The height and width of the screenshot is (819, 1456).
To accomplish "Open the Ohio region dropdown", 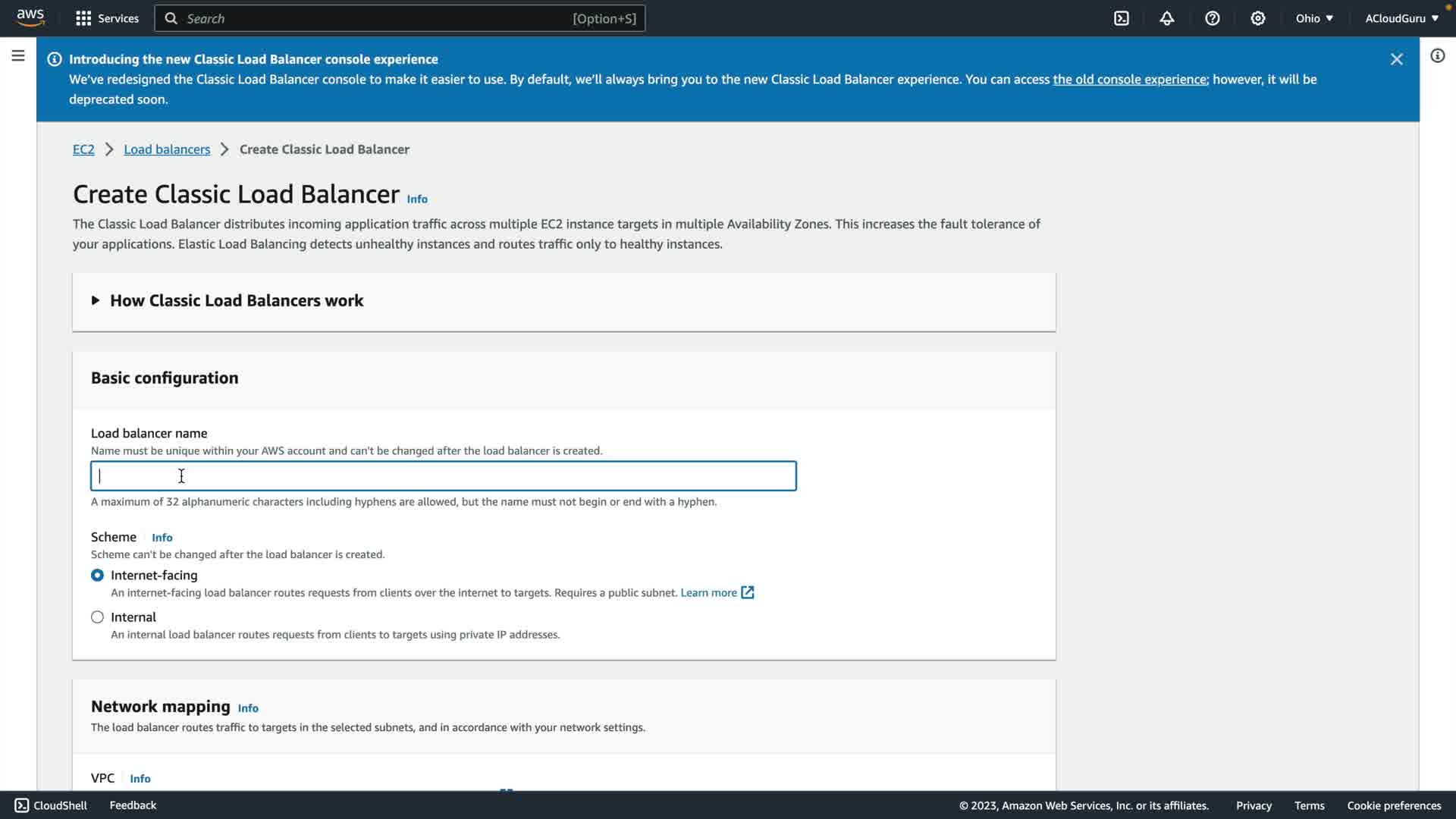I will coord(1313,18).
